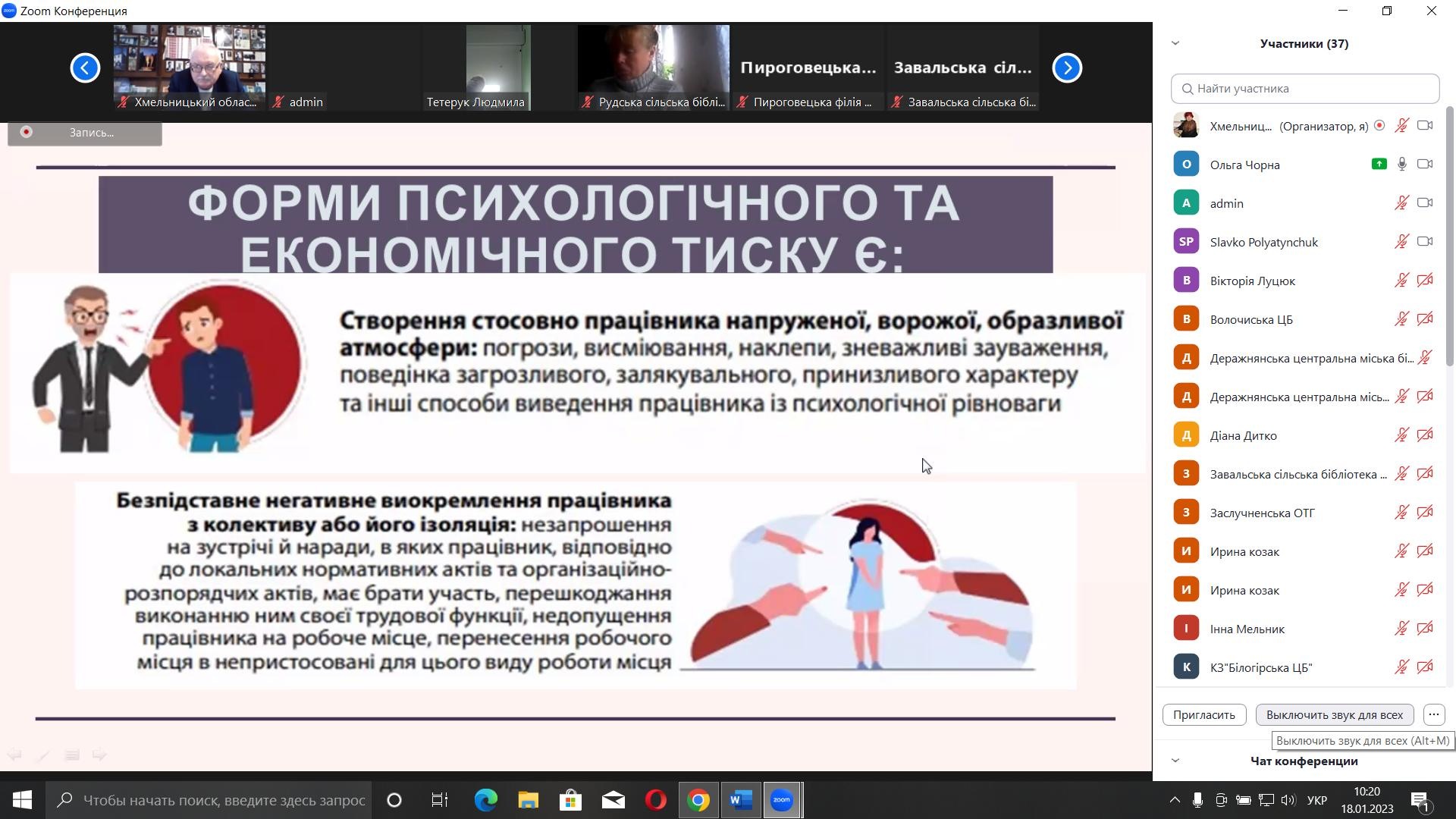The width and height of the screenshot is (1456, 819).
Task: Click the Пригласить button
Action: click(1203, 714)
